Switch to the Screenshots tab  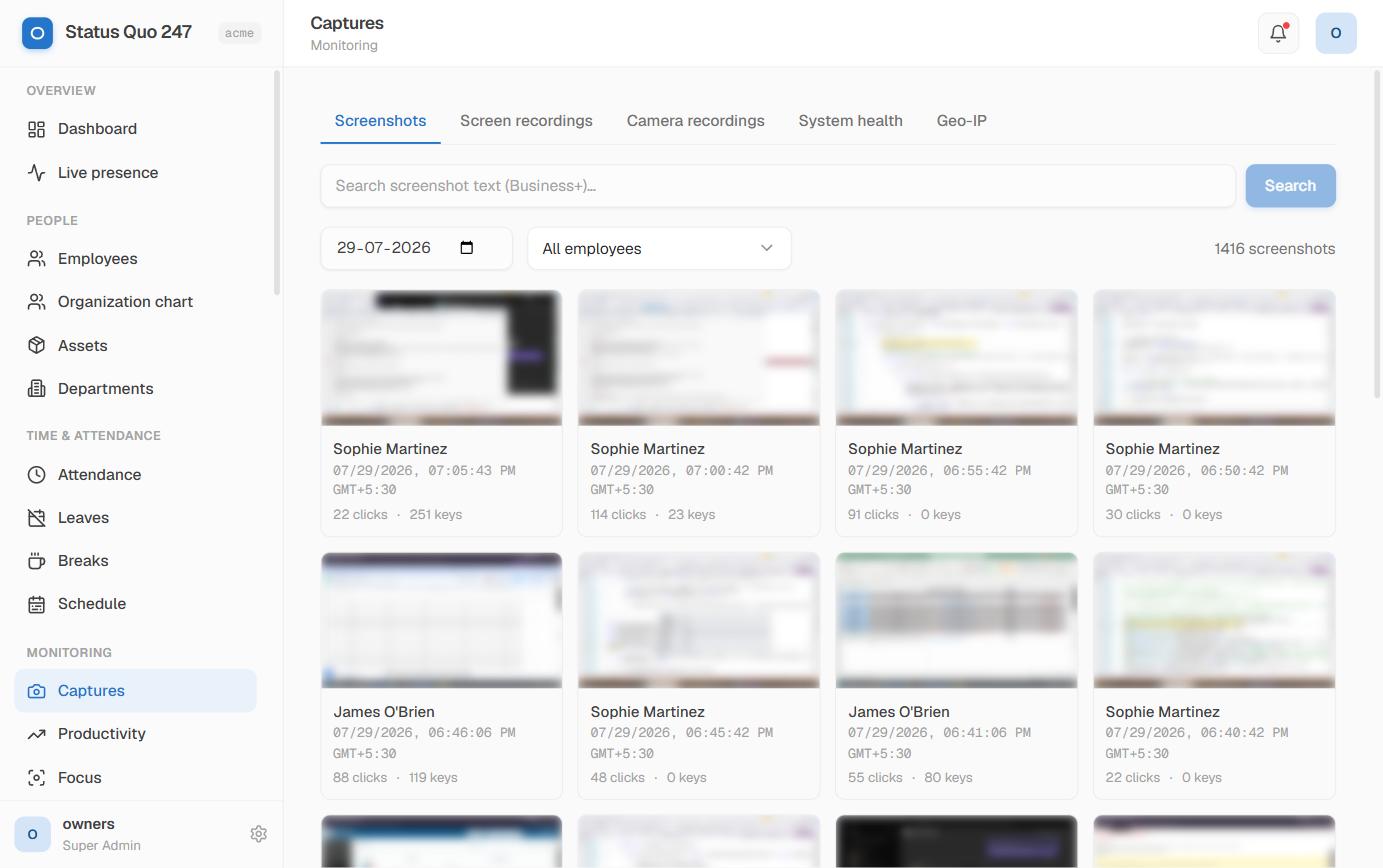380,121
